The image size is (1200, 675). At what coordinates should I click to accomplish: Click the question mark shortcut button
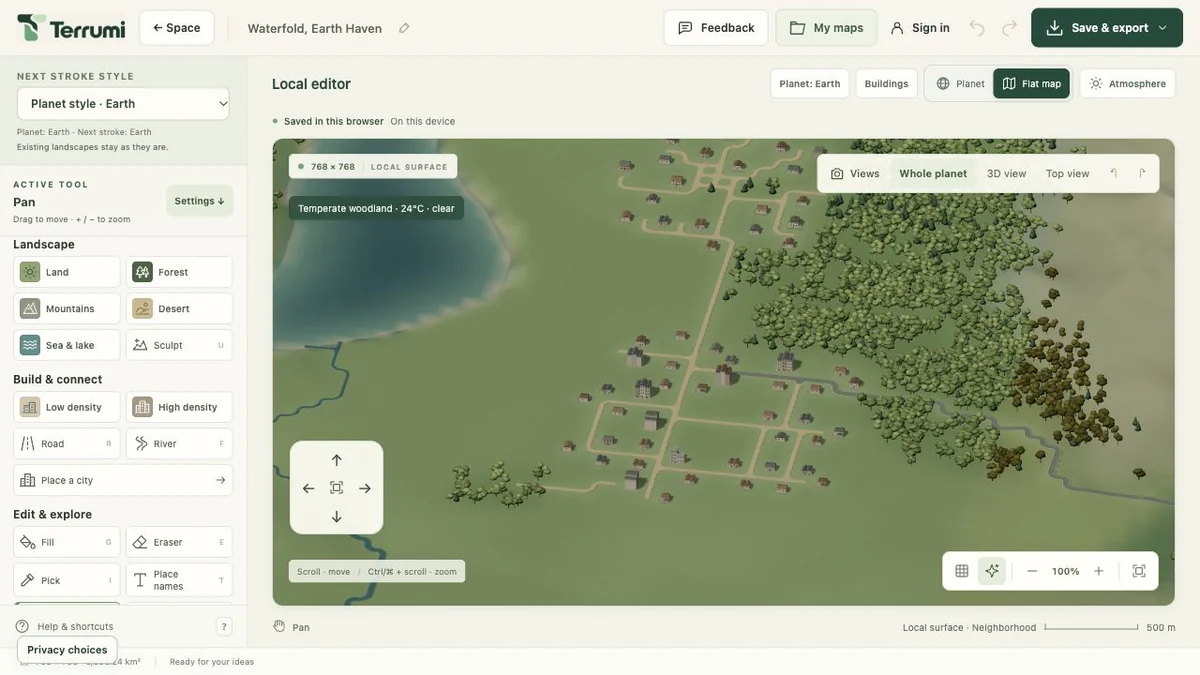[224, 627]
